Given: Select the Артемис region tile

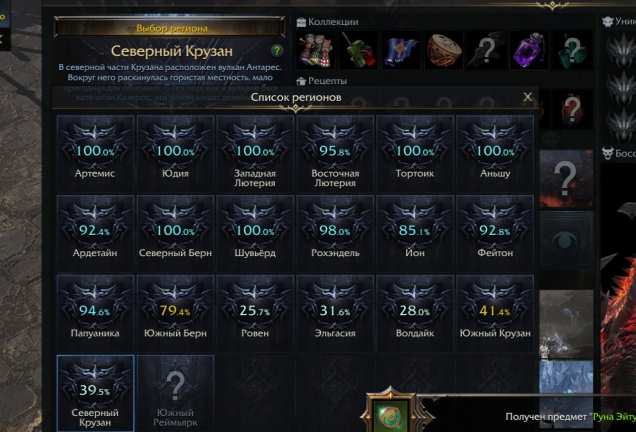Looking at the screenshot, I should (x=95, y=153).
